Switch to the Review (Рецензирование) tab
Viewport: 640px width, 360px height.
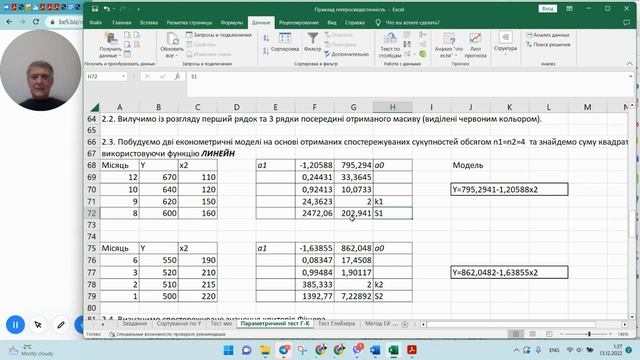[298, 22]
